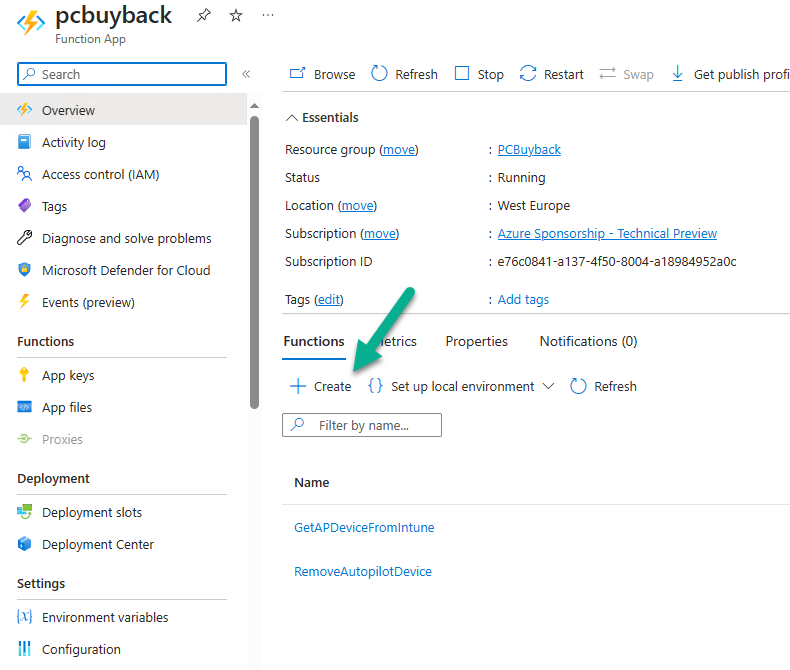Click sidebar scroll up arrow
The width and height of the screenshot is (790, 670).
point(254,106)
